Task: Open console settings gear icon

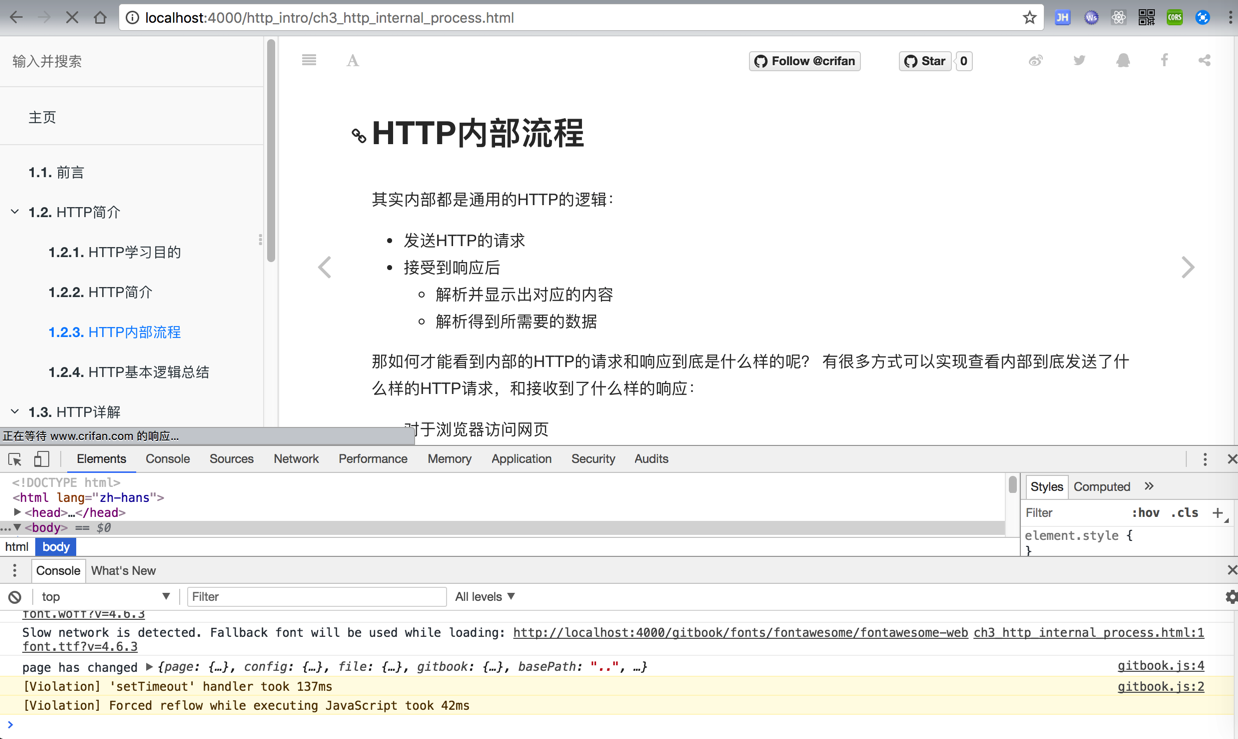Action: [1231, 597]
